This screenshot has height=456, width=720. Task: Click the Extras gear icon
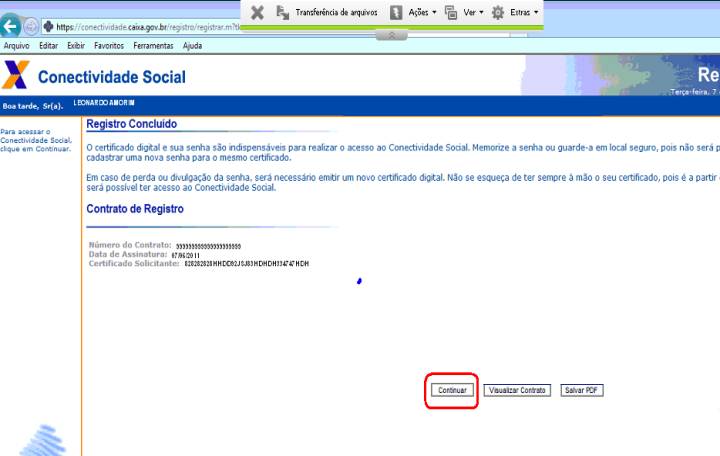click(498, 12)
